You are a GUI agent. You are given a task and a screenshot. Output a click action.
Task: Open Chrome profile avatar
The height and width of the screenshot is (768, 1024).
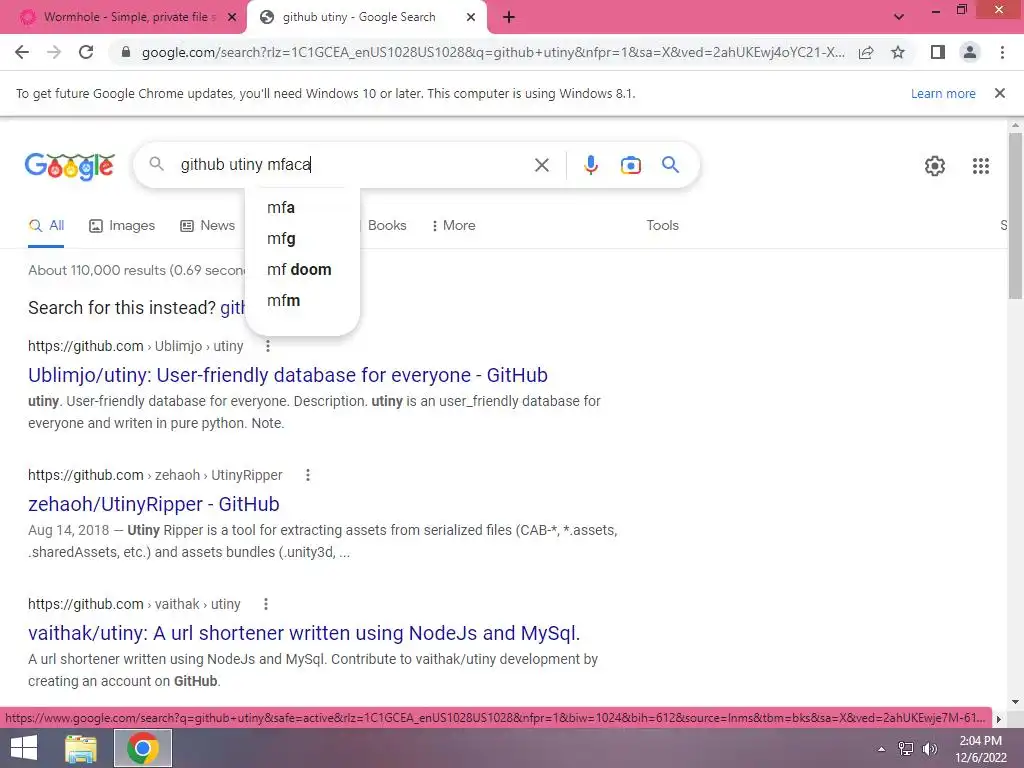tap(970, 52)
